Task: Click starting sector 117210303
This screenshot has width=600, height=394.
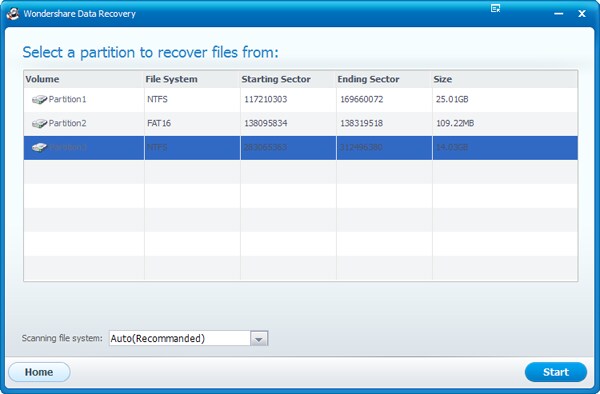Action: [x=266, y=99]
